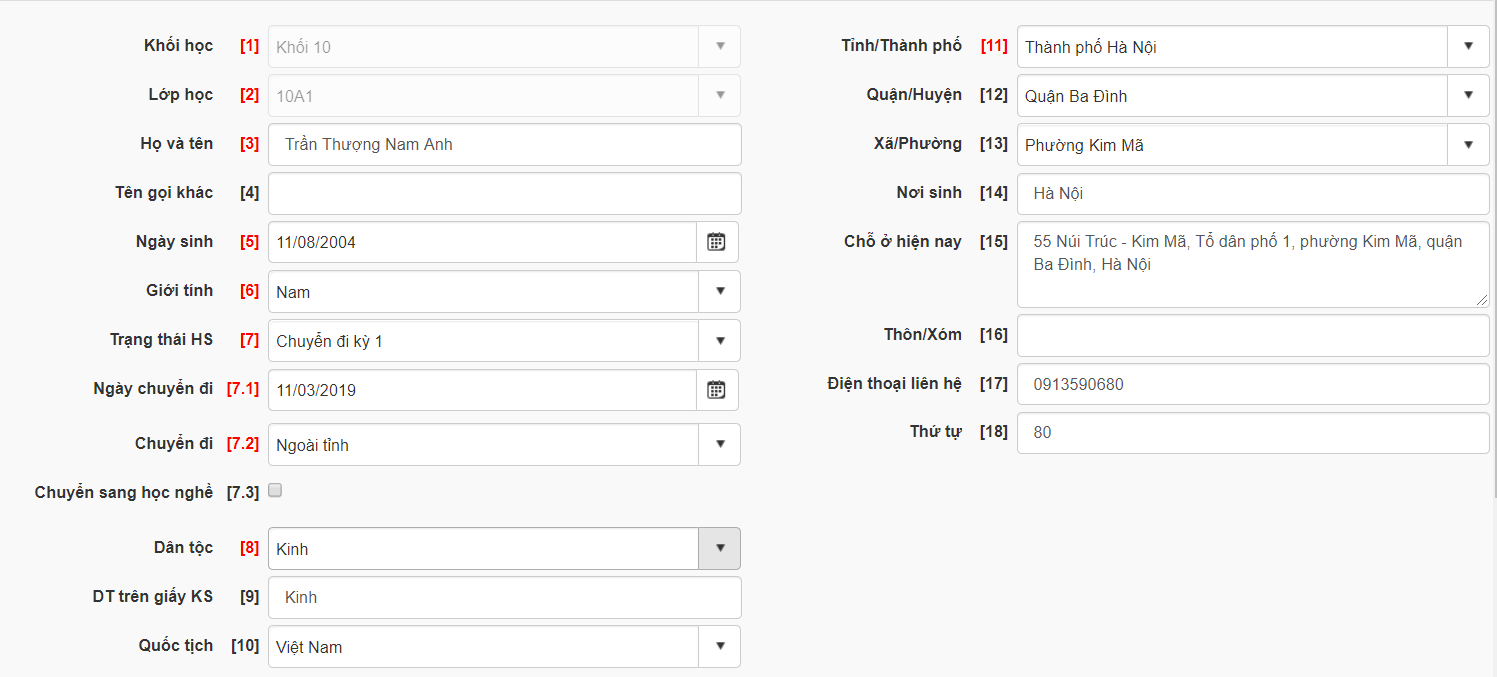Click the Thứ tự number field

click(1253, 433)
